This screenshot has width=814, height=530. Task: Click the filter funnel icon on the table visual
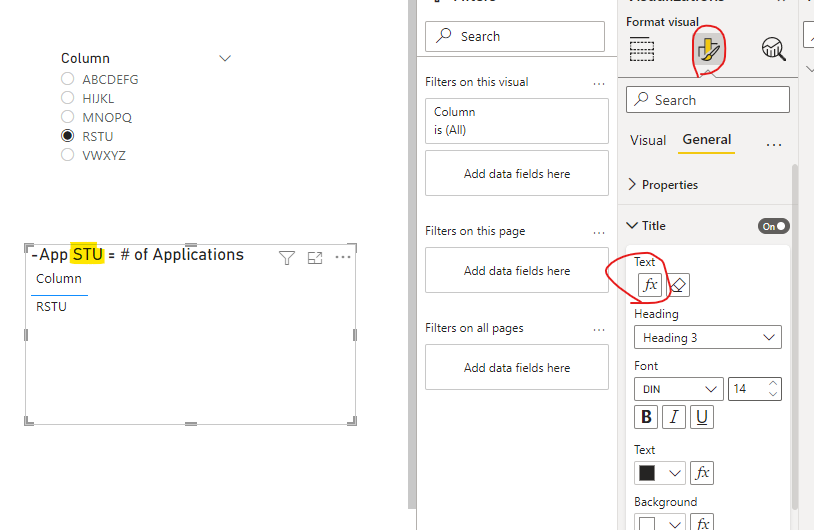[x=287, y=257]
